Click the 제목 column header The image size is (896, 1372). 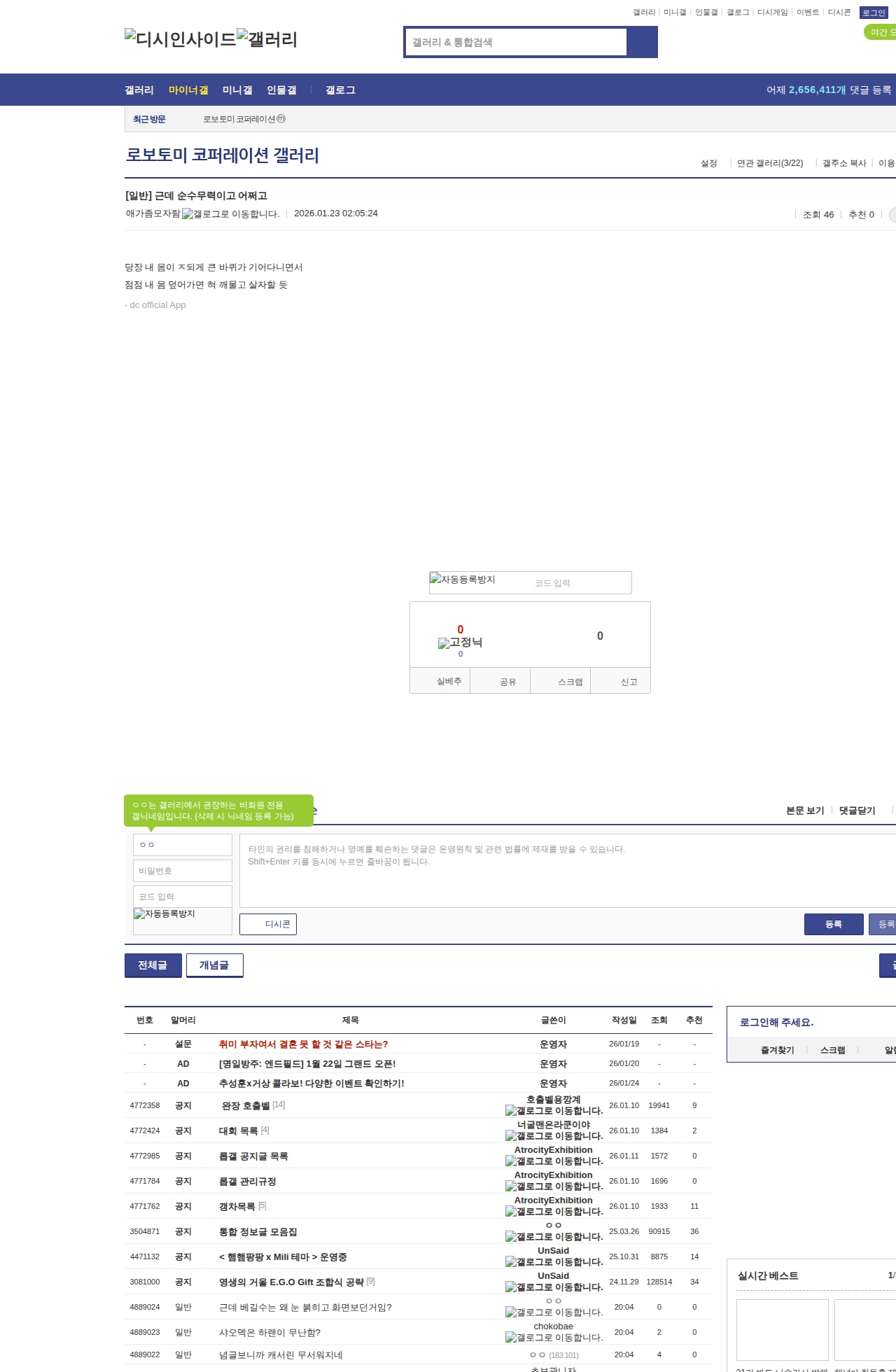(x=351, y=1020)
